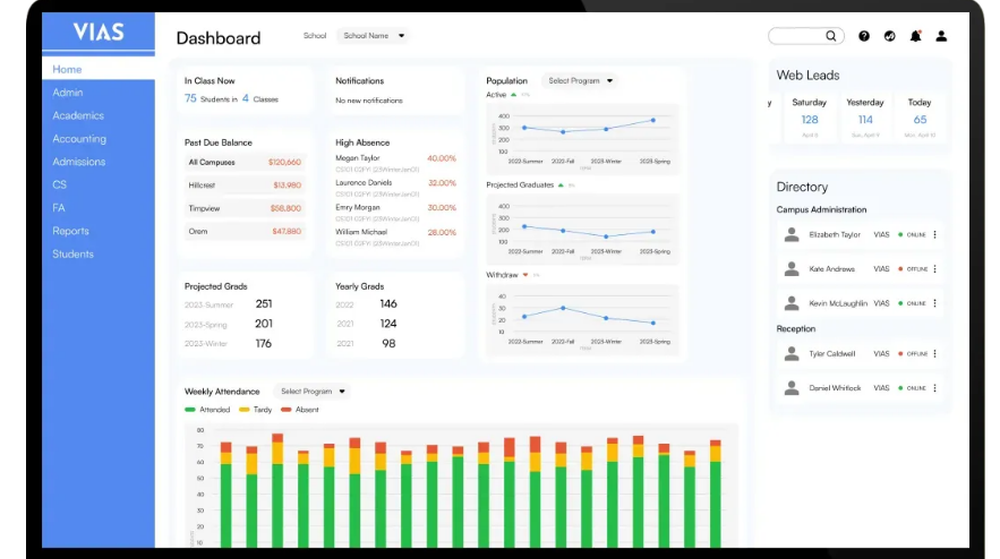Click the No new notifications message
The height and width of the screenshot is (559, 1000).
click(x=369, y=101)
